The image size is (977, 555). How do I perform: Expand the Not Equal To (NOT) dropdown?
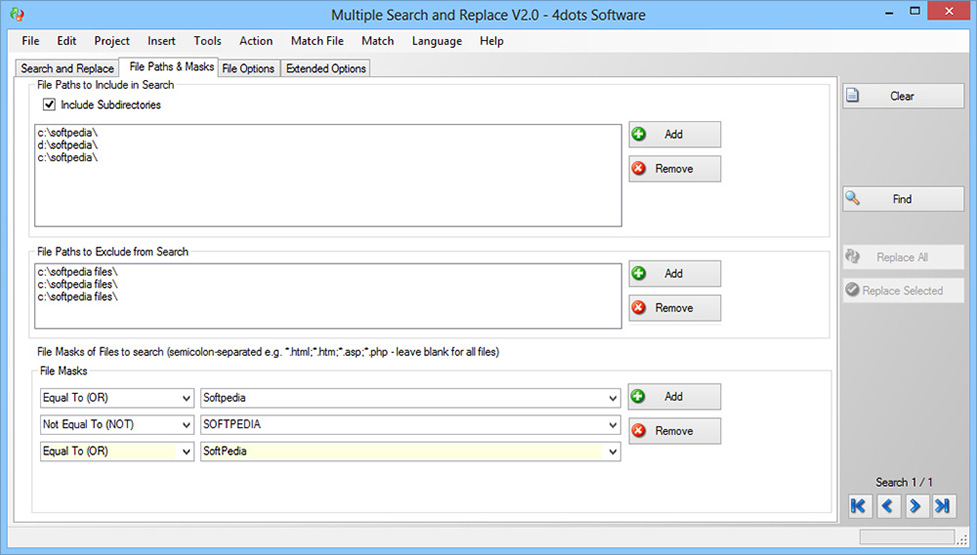point(186,425)
